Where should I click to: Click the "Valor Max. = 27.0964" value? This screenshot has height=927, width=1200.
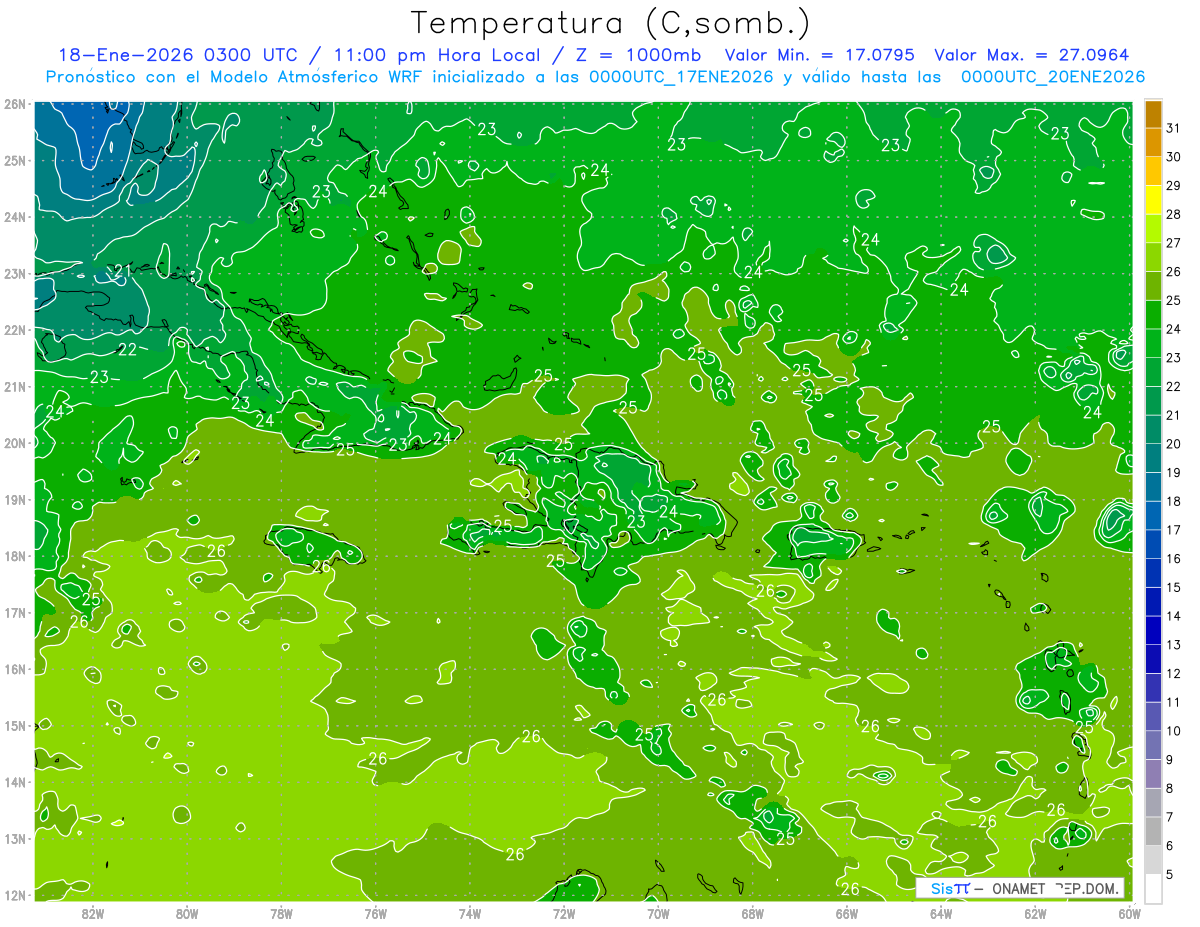coord(1031,55)
